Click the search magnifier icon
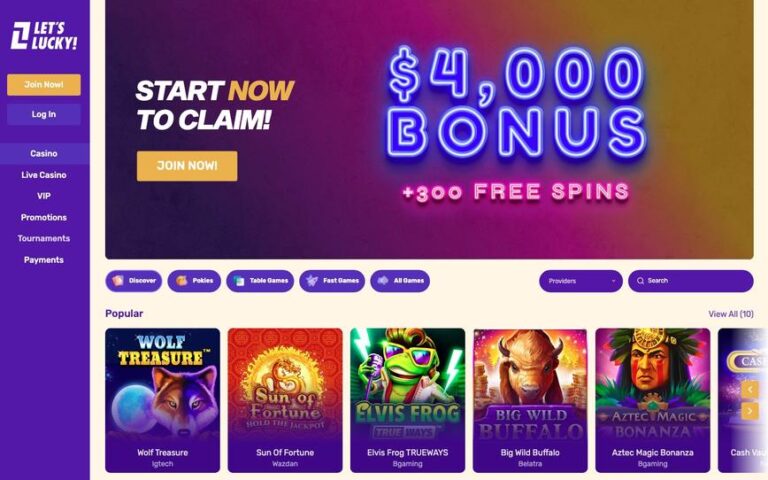Screen dimensions: 768x480 click(640, 281)
